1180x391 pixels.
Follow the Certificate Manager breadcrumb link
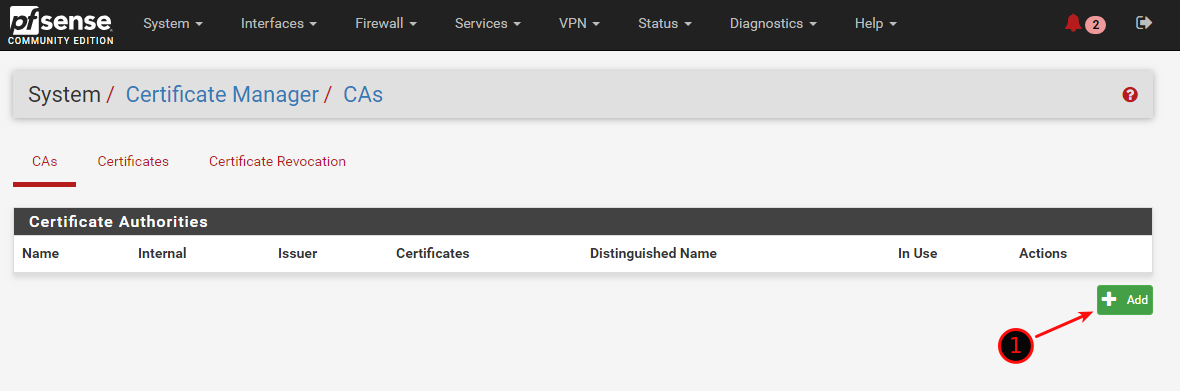click(222, 95)
